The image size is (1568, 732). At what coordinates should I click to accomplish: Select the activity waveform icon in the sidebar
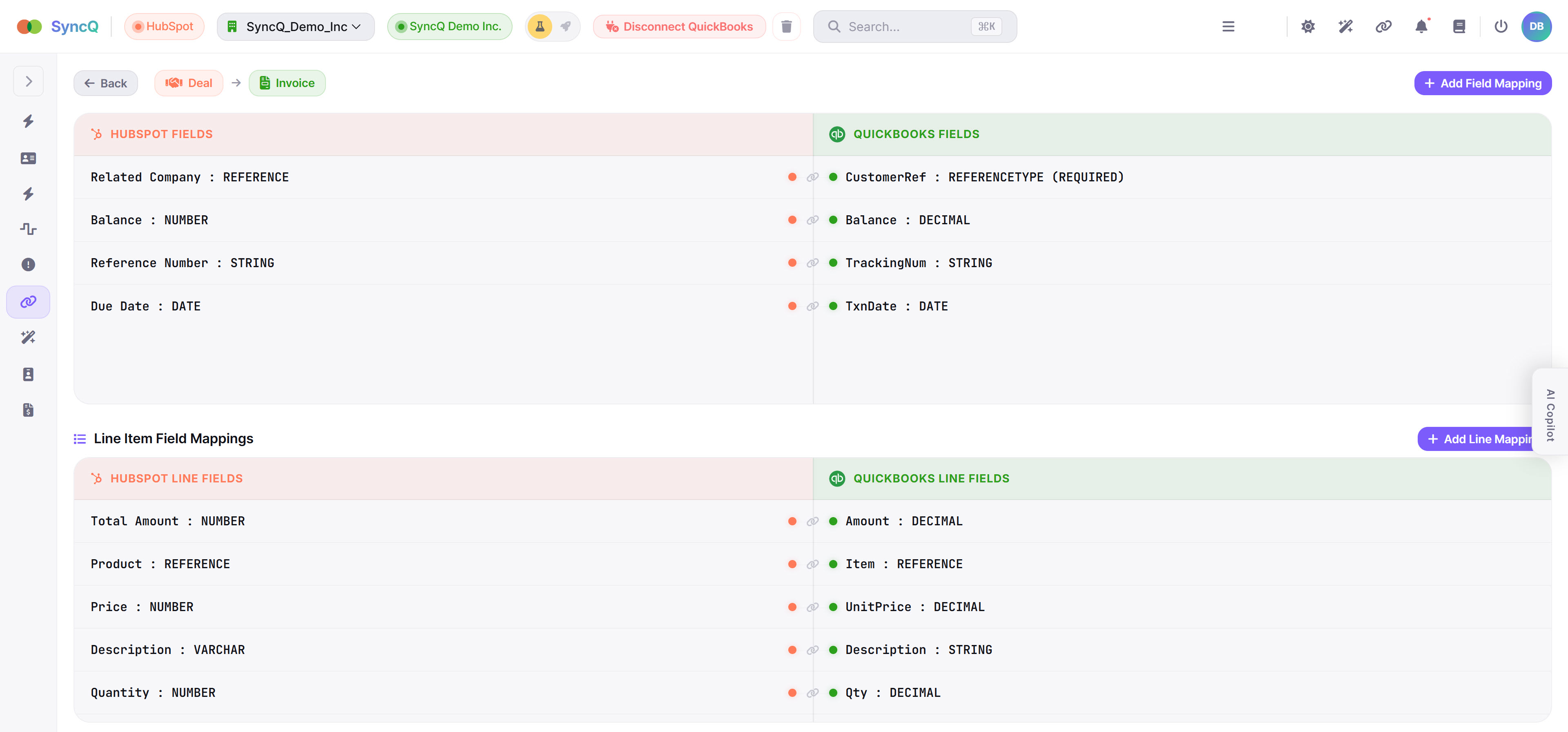(28, 229)
